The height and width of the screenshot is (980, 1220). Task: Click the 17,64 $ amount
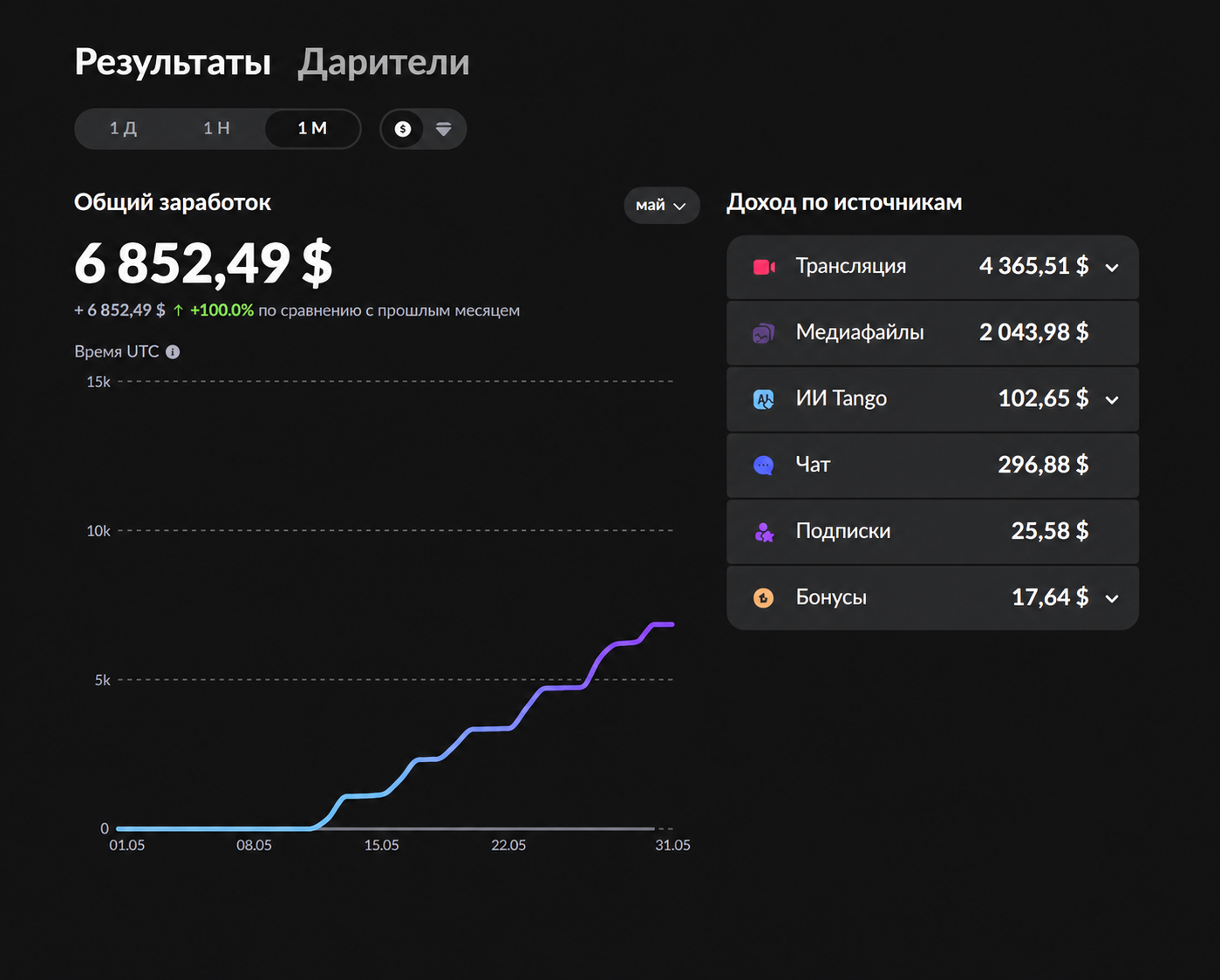[x=1050, y=597]
